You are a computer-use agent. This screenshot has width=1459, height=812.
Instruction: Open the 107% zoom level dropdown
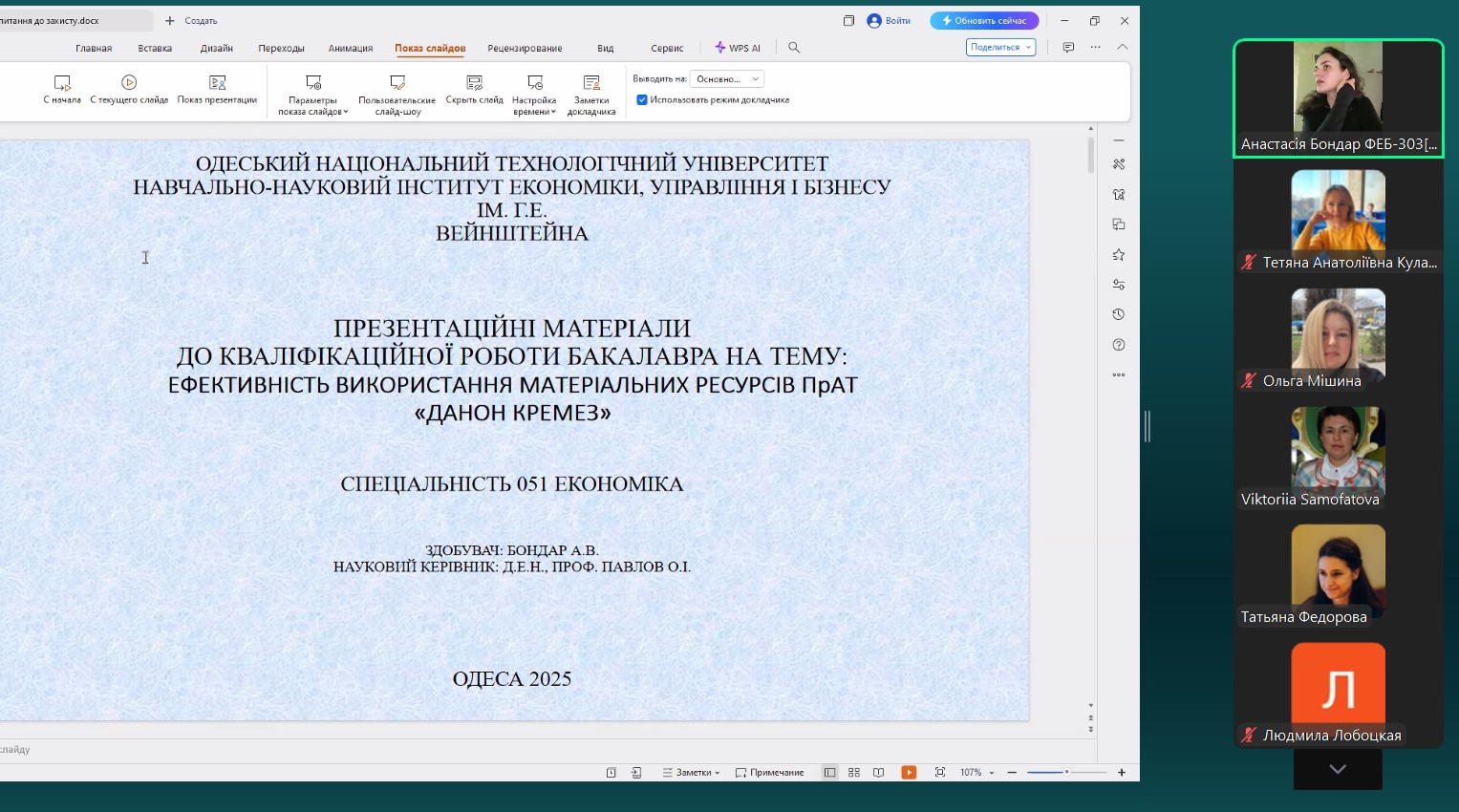(x=977, y=772)
